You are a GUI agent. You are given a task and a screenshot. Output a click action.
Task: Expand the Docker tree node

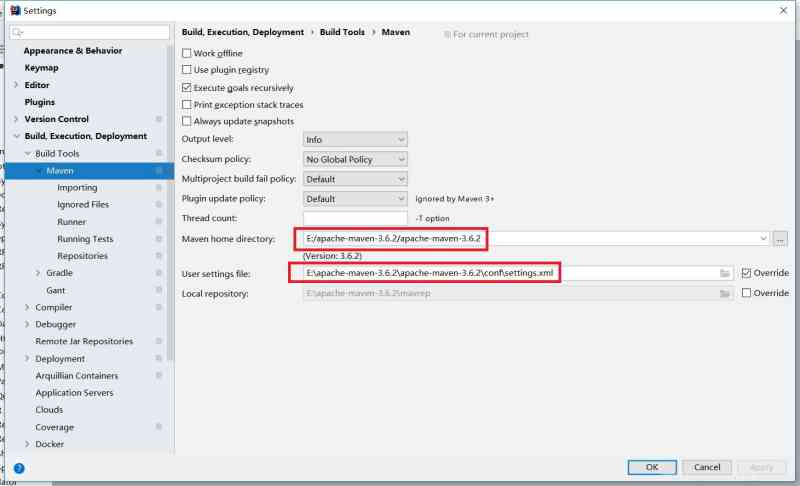(27, 444)
